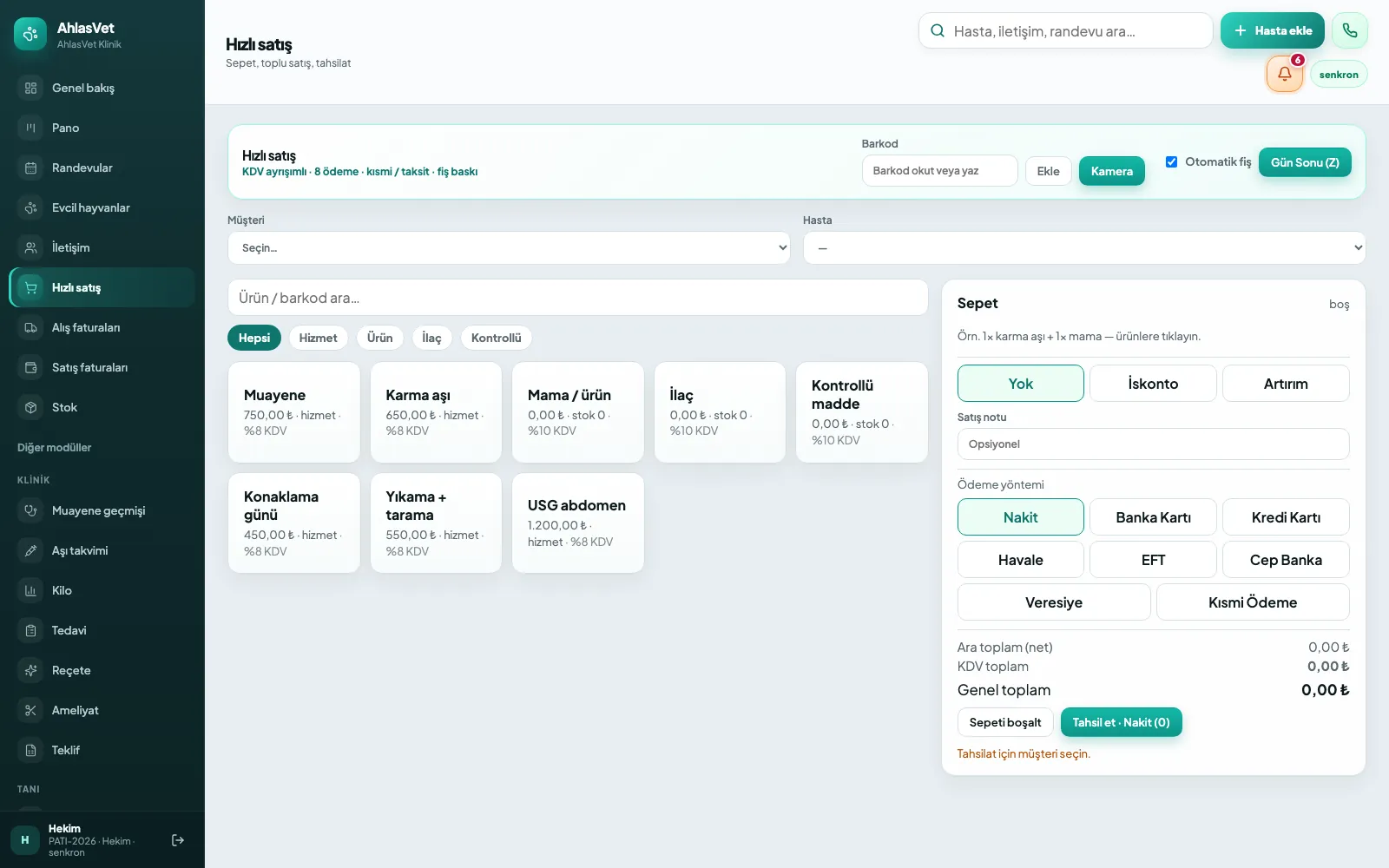
Task: Expand the Hasta dropdown
Action: pos(1084,247)
